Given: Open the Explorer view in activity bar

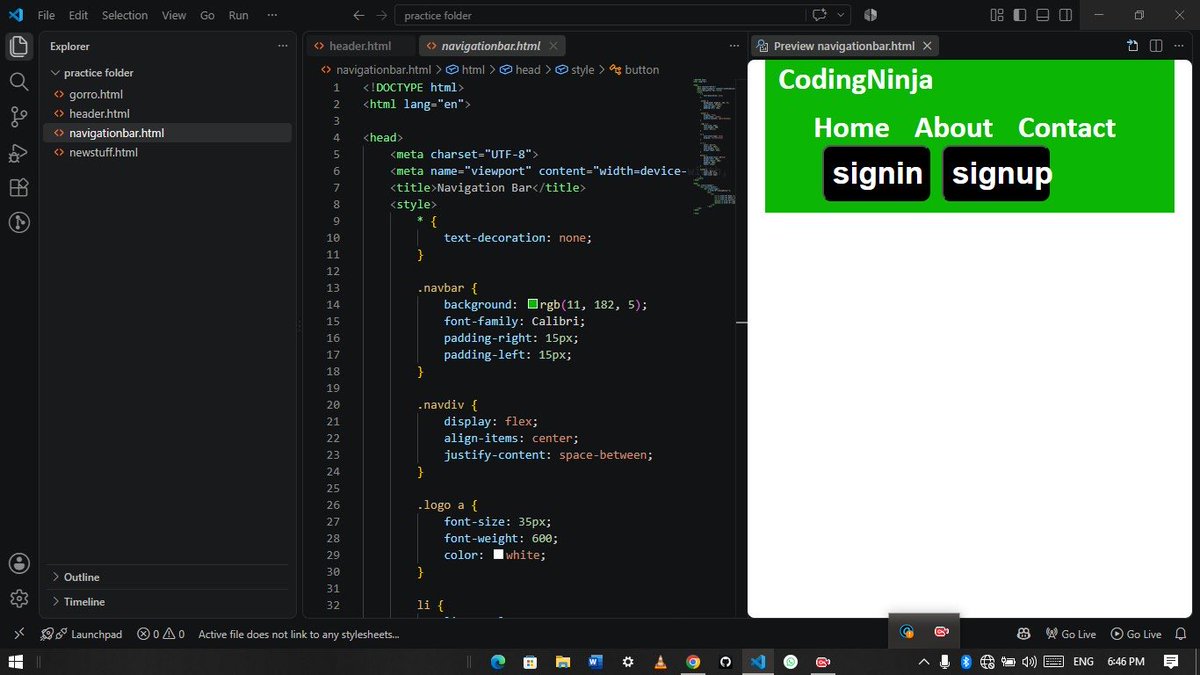Looking at the screenshot, I should coord(18,46).
